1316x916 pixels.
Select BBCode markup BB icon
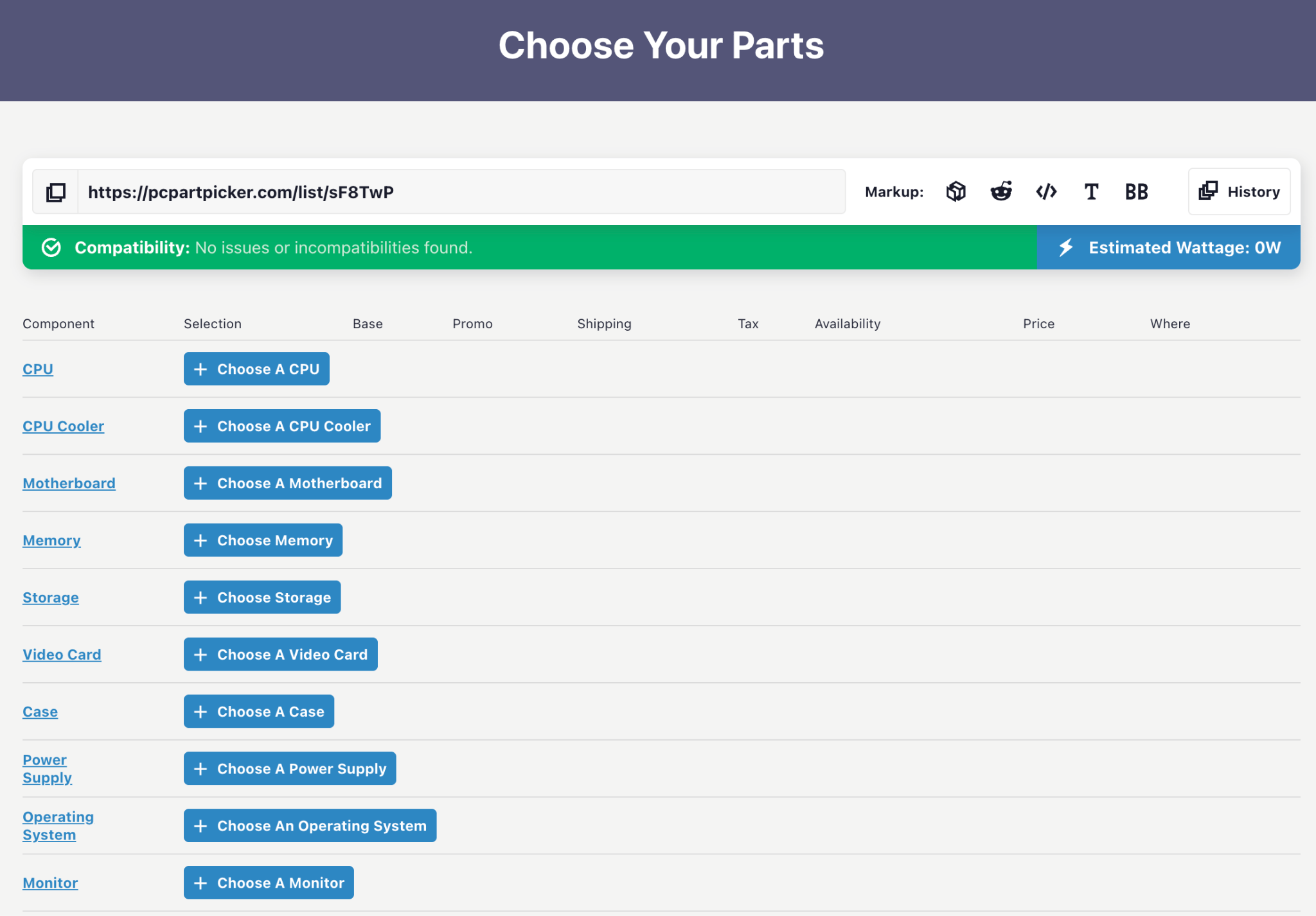point(1136,191)
